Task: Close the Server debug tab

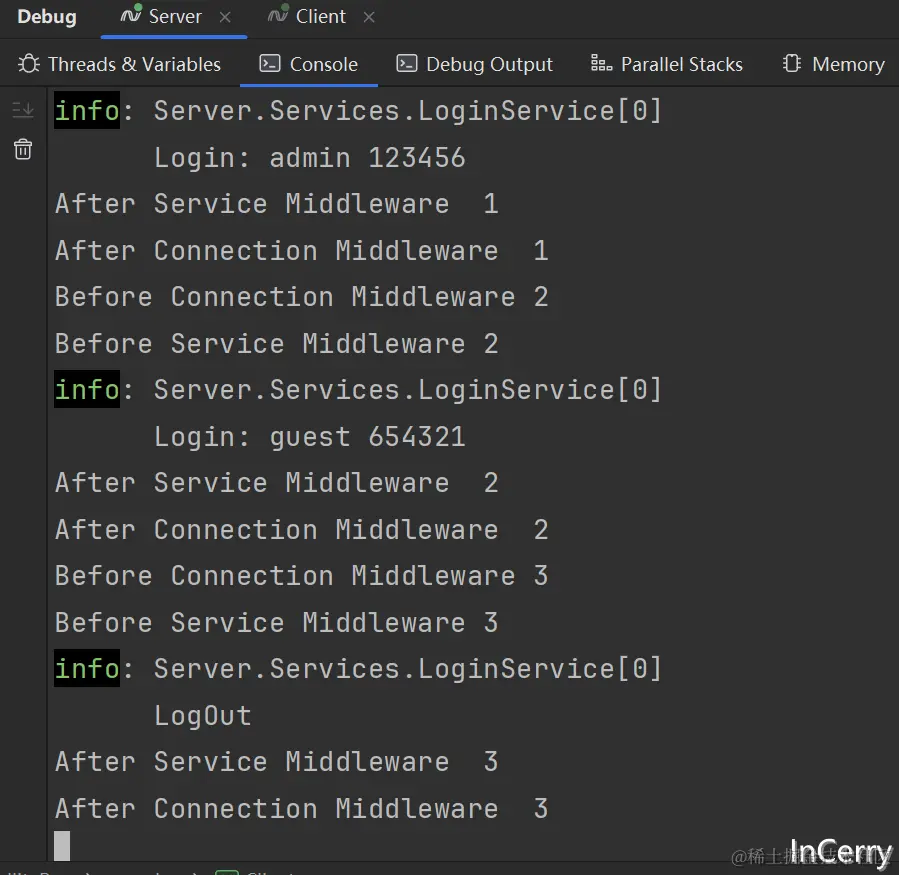Action: [x=225, y=17]
